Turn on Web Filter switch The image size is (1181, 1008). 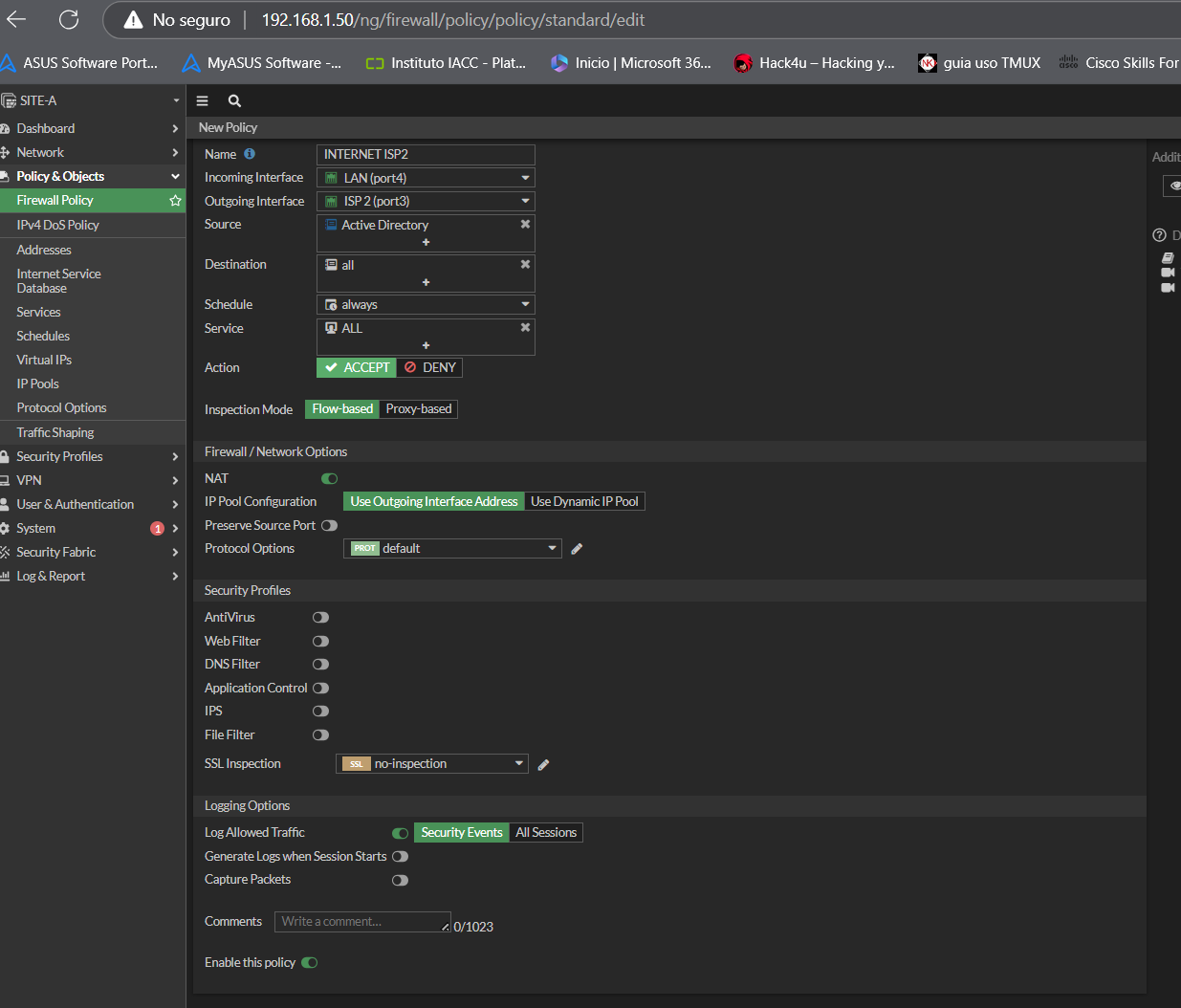point(320,642)
